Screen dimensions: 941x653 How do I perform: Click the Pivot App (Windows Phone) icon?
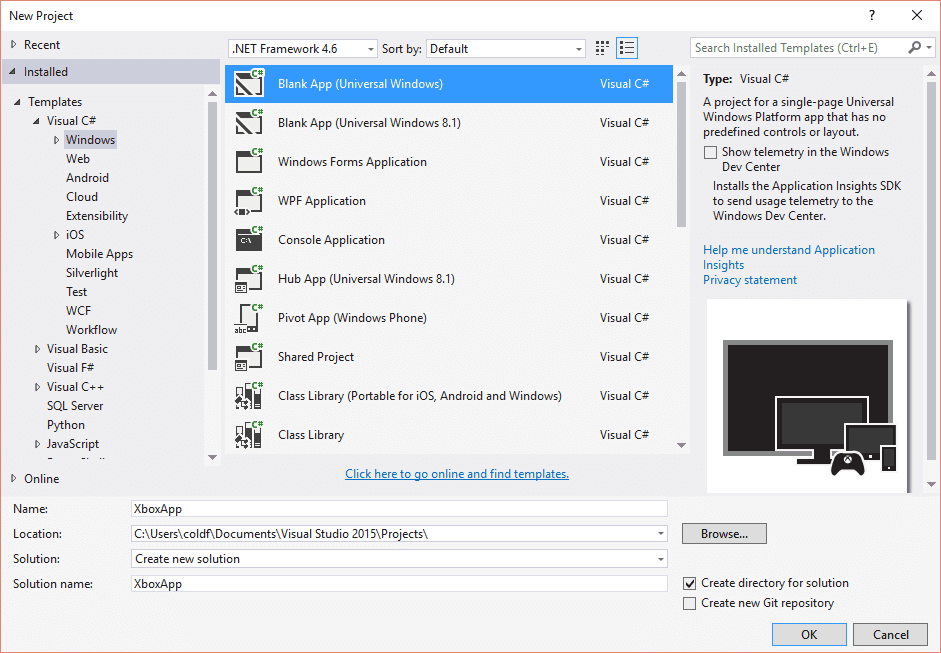point(249,317)
